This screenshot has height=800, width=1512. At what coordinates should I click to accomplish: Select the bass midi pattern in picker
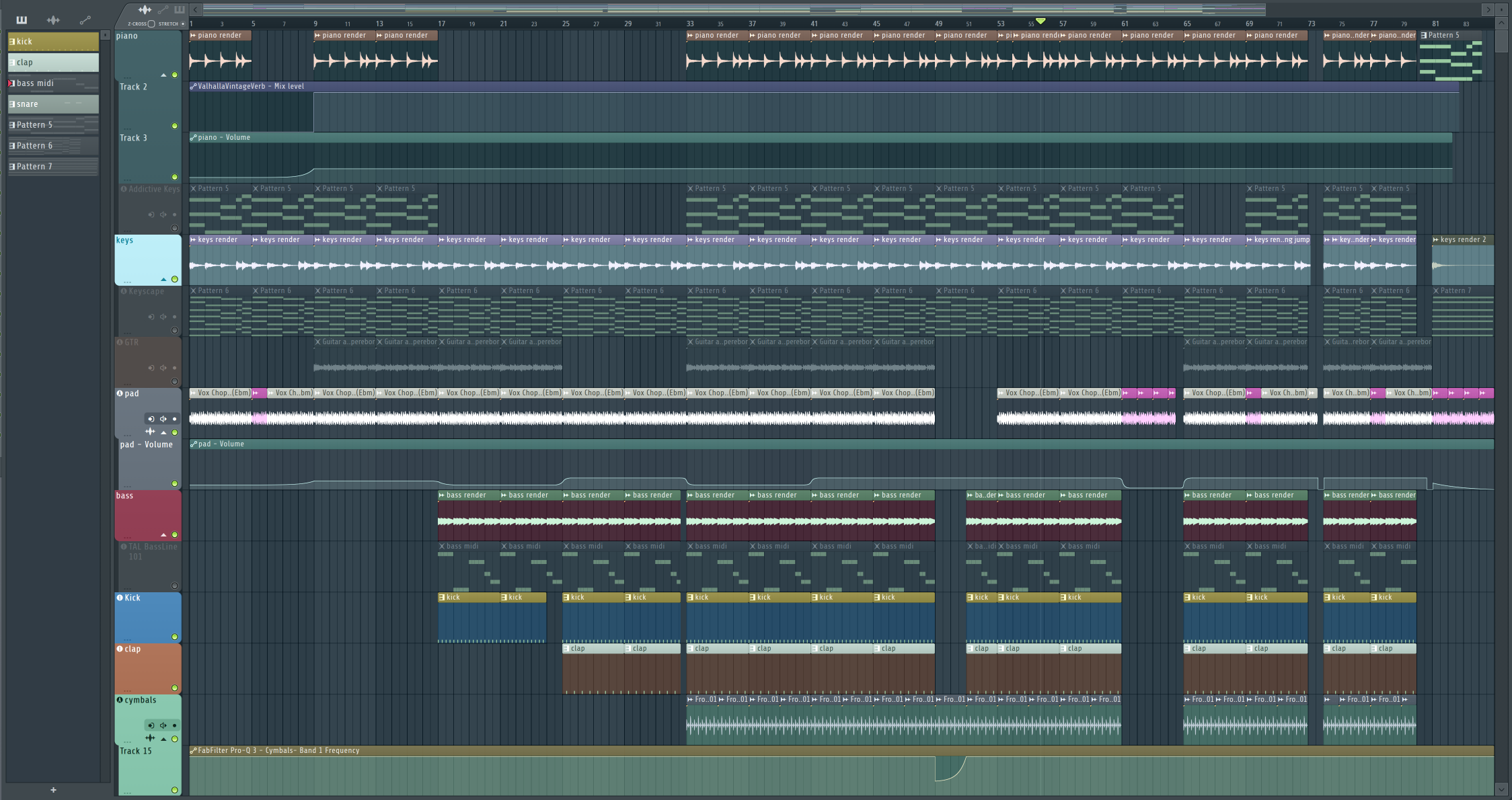[x=53, y=83]
